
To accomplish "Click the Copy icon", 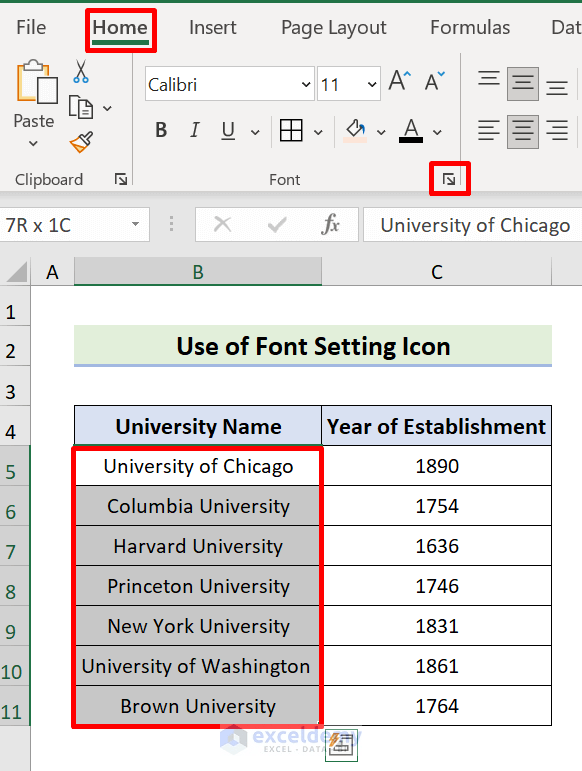I will coord(81,108).
